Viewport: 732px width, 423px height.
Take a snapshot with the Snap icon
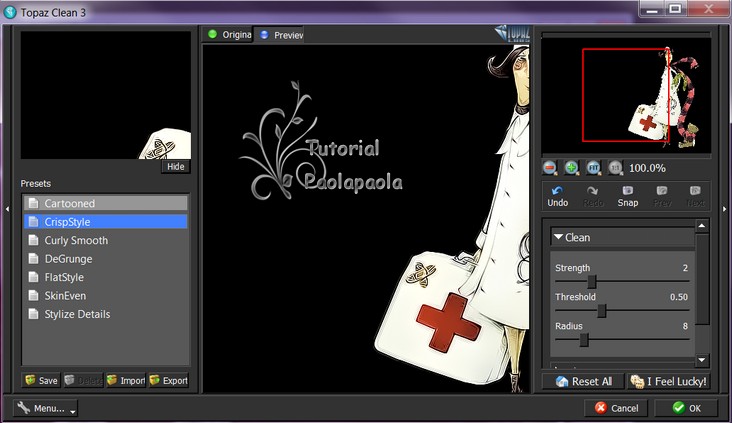pyautogui.click(x=628, y=196)
